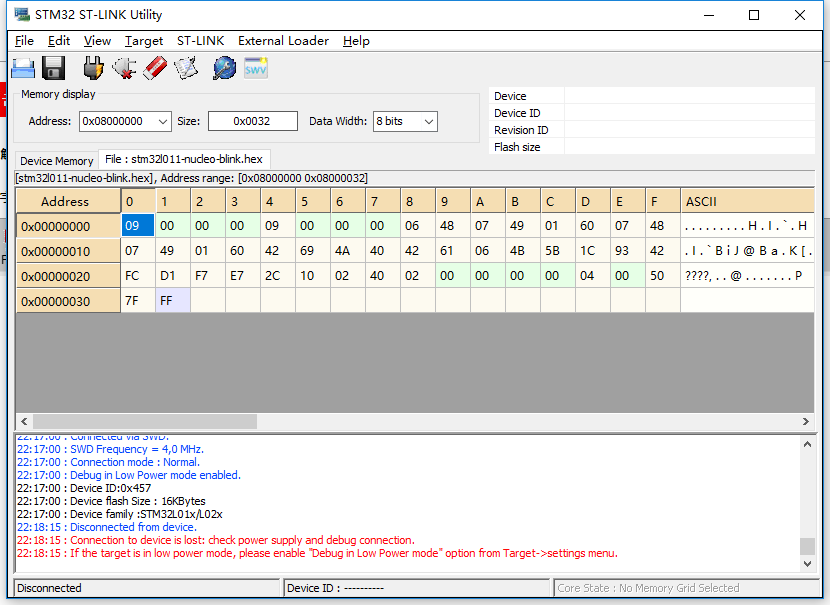Expand the Address dropdown arrow
Image resolution: width=830 pixels, height=605 pixels.
click(163, 121)
